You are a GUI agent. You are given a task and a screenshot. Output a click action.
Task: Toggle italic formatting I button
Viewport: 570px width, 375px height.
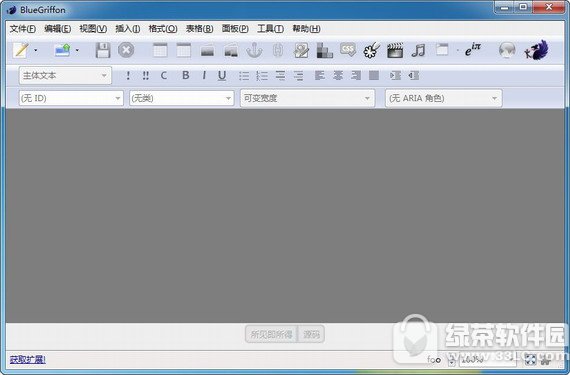point(204,75)
